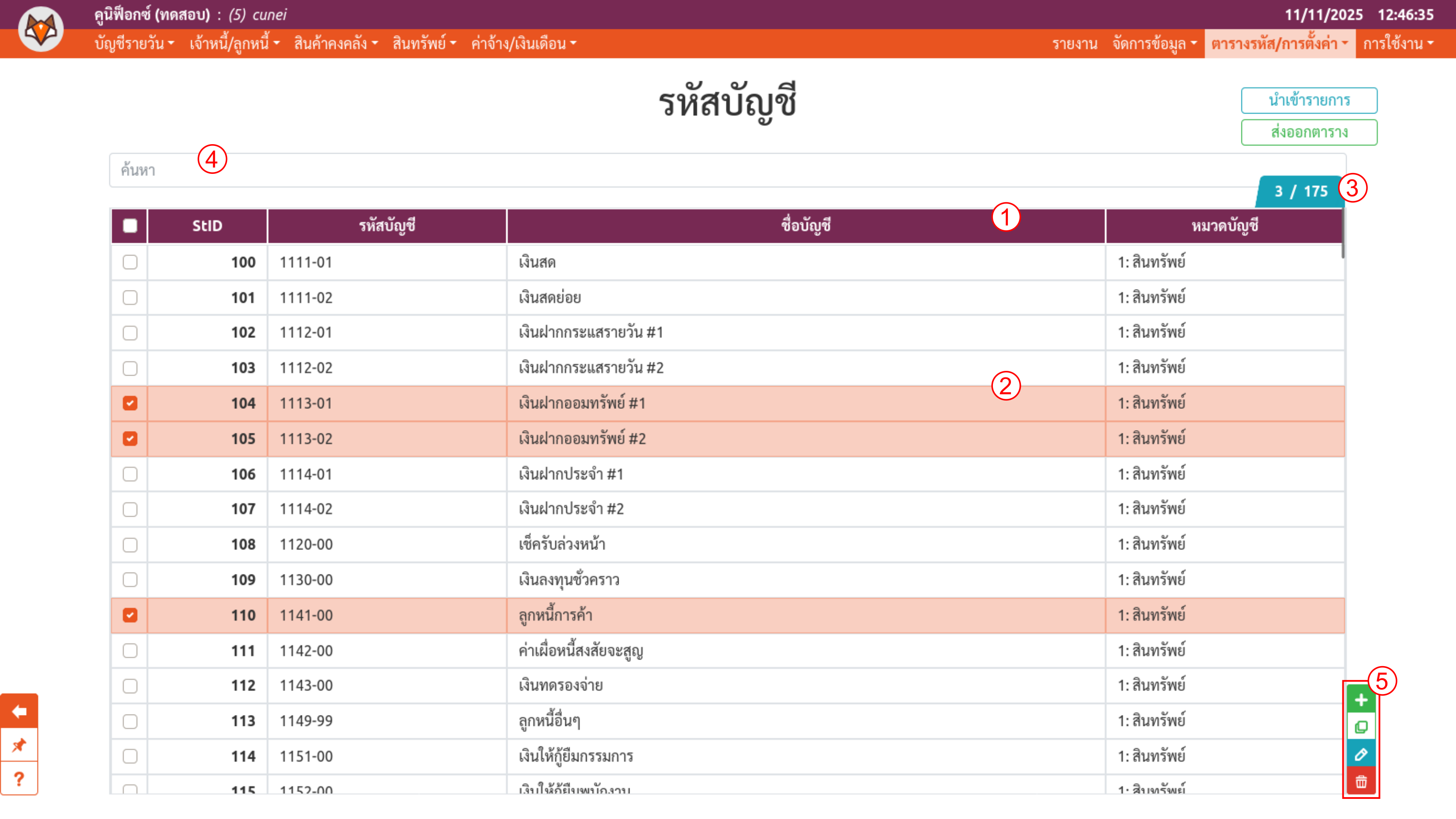Click the pushpin icon in left sidebar
1456x819 pixels.
(x=19, y=745)
